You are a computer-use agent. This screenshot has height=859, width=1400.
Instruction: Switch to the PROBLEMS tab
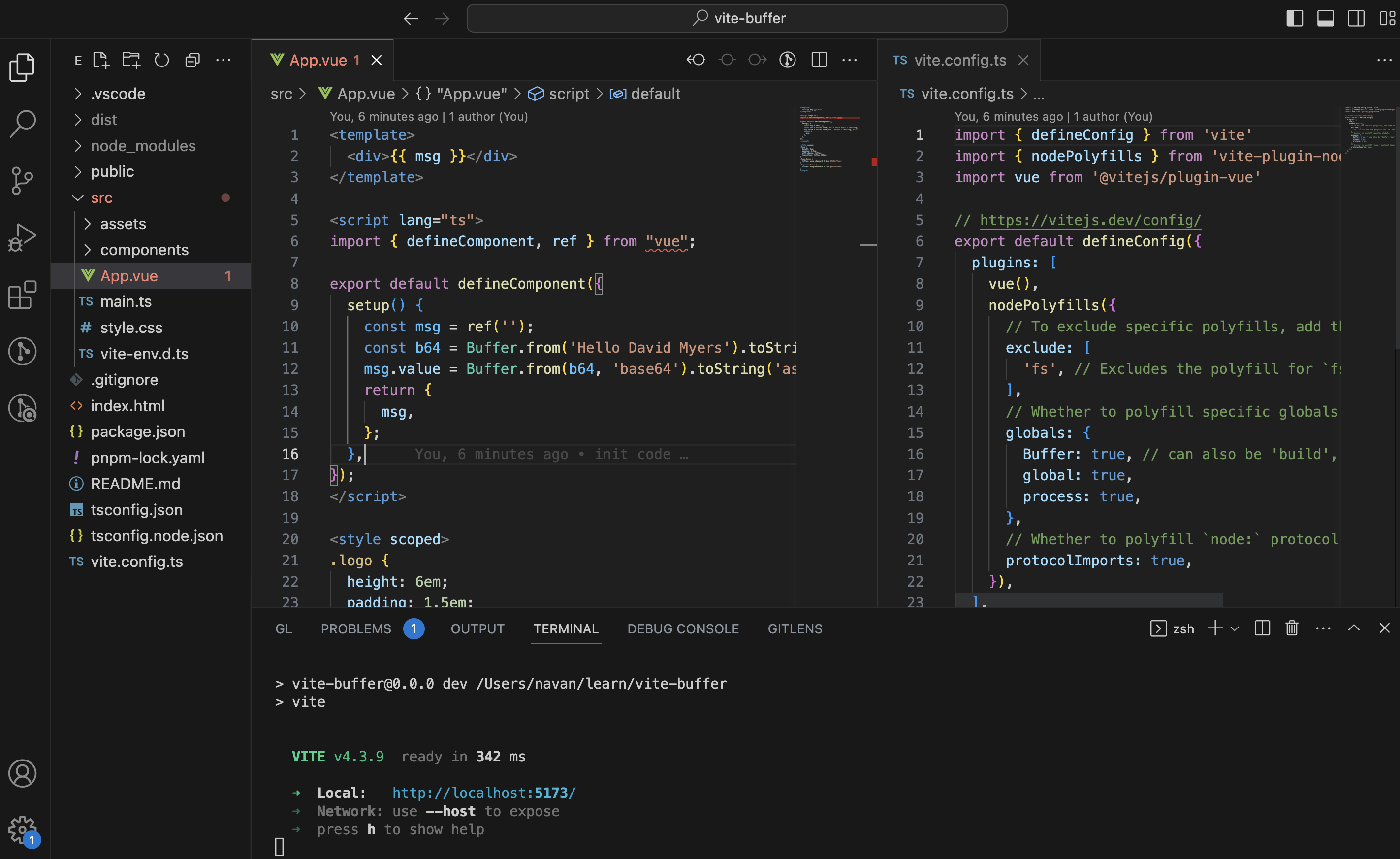pos(356,629)
